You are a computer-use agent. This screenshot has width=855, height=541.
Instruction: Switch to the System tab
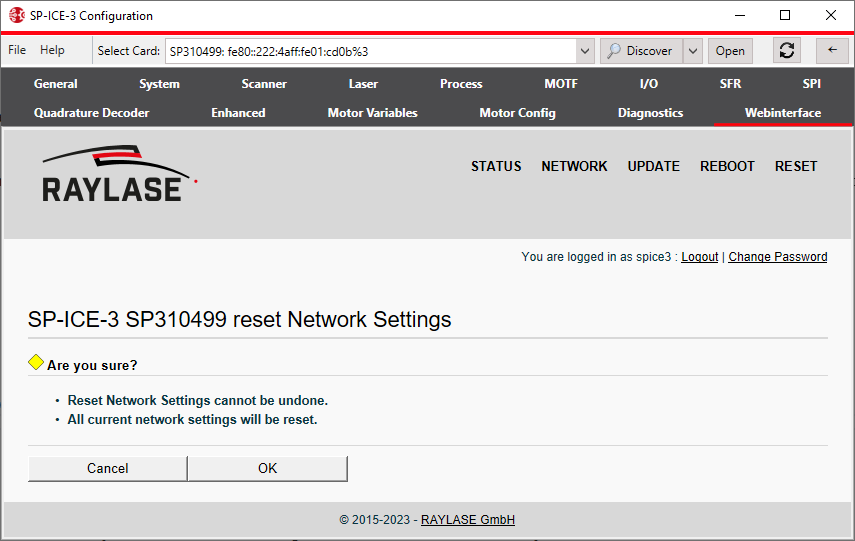[x=159, y=84]
